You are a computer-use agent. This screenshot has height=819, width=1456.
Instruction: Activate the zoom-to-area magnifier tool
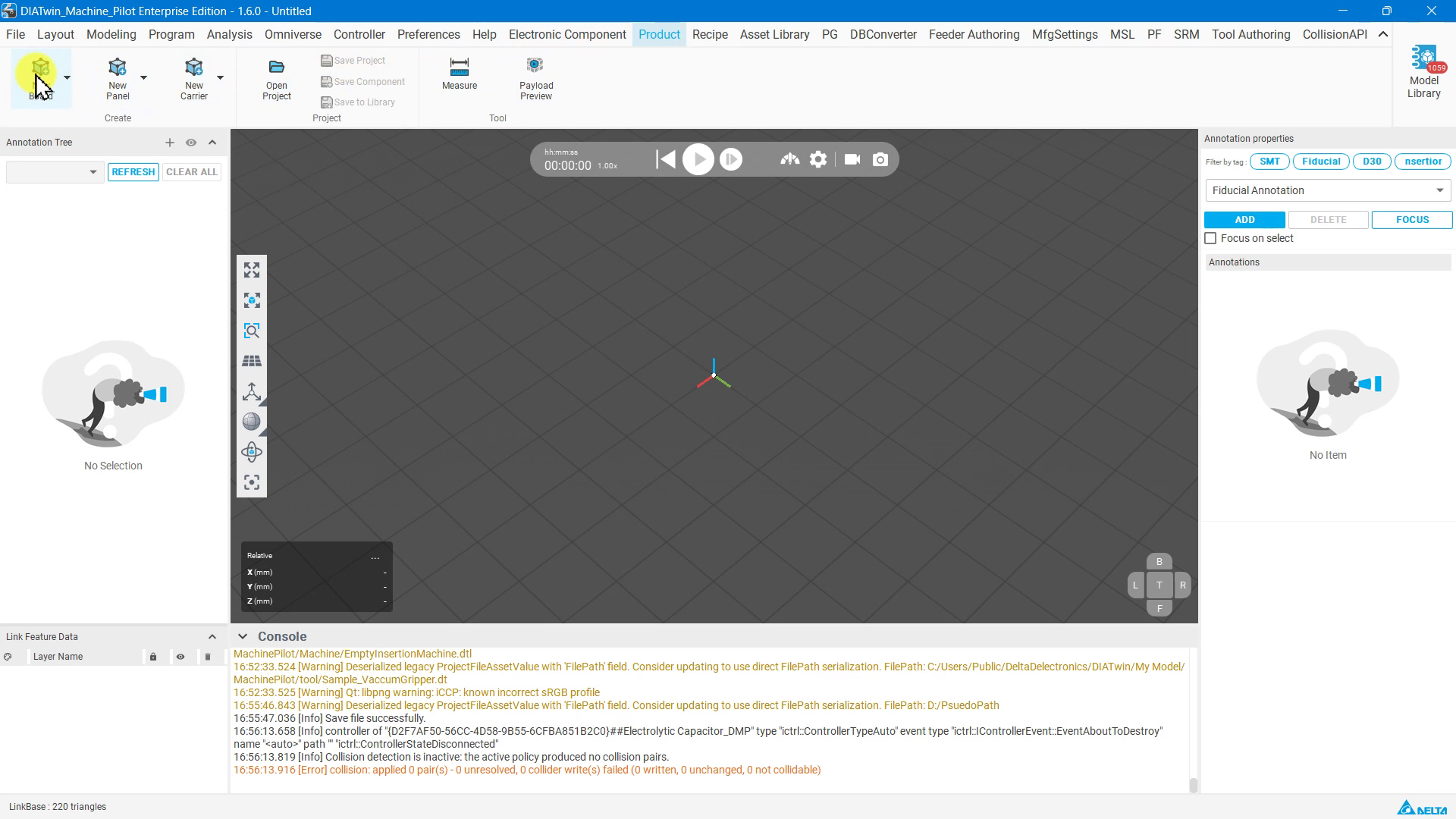(x=252, y=331)
